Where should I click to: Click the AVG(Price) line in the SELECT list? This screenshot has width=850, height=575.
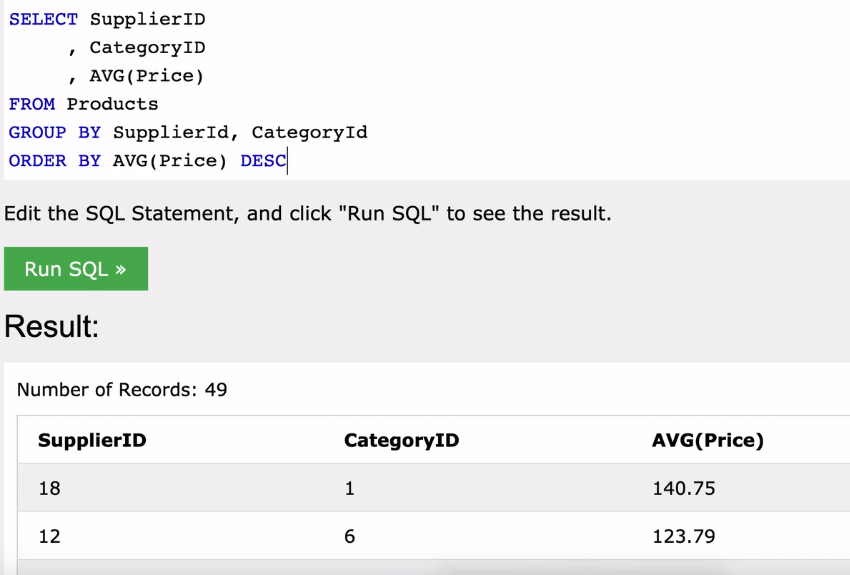[x=136, y=76]
